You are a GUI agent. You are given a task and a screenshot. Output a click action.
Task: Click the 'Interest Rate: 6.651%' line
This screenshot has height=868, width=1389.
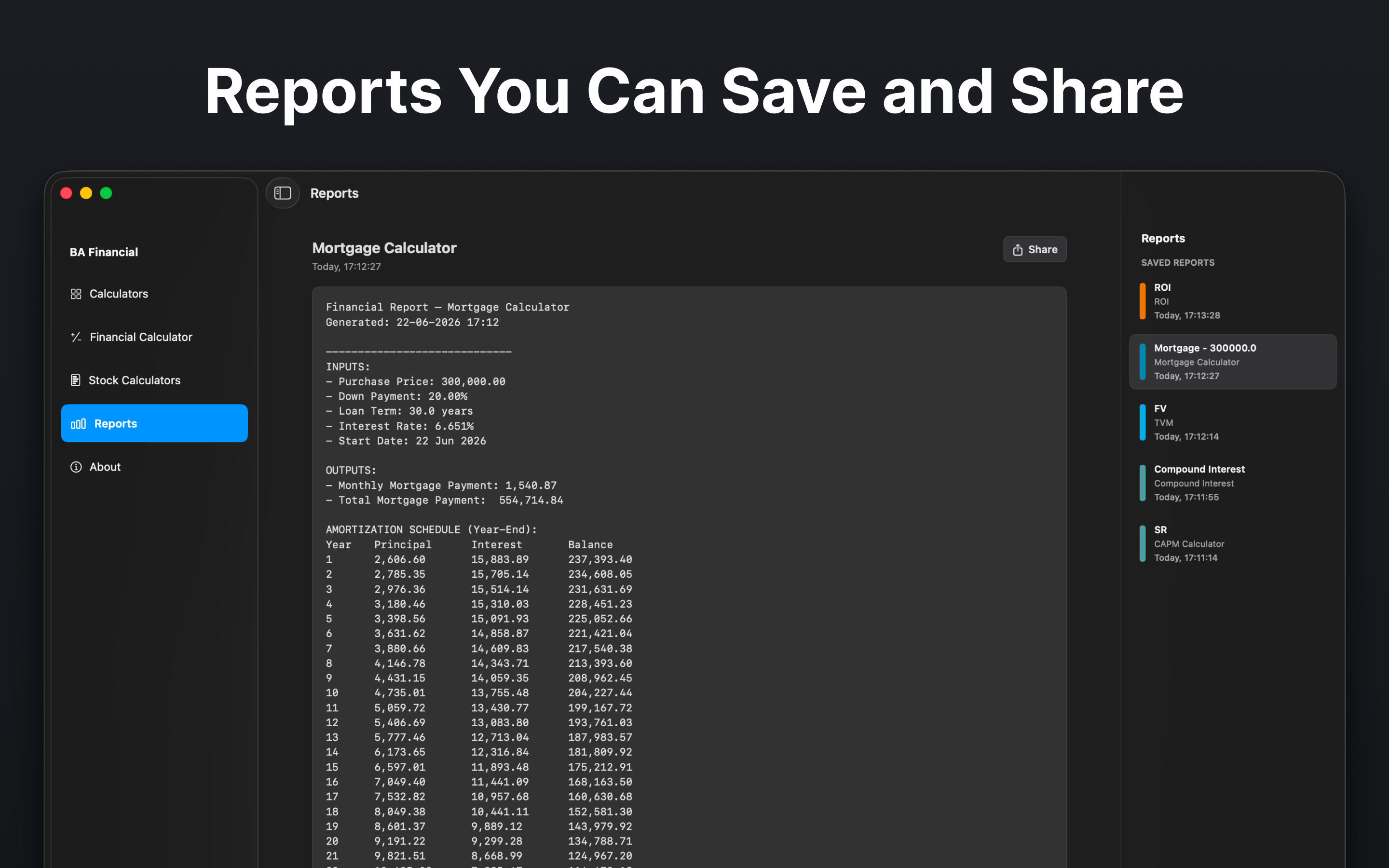399,426
